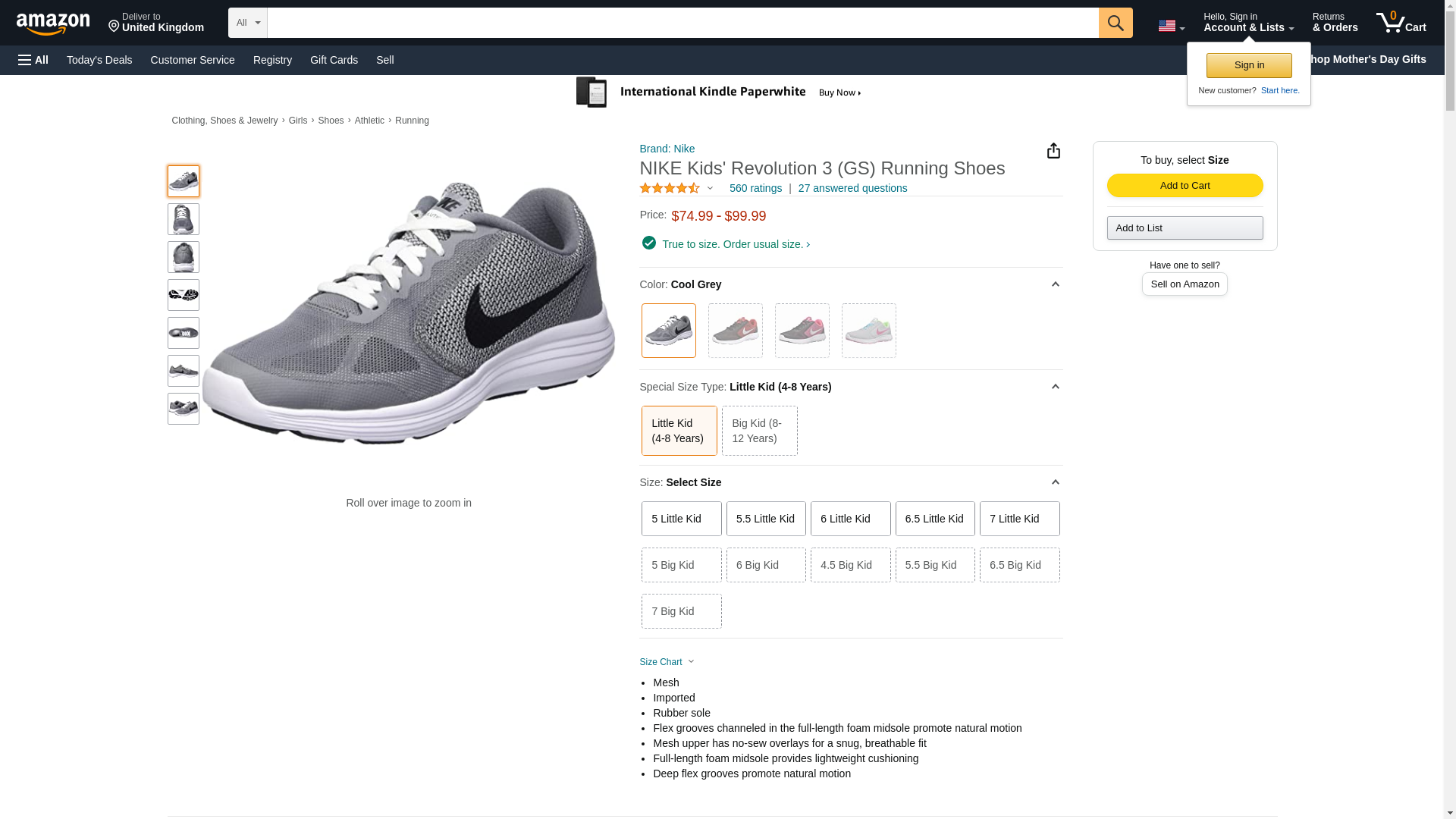This screenshot has width=1456, height=819.
Task: Collapse the Color section chevron
Action: (1054, 284)
